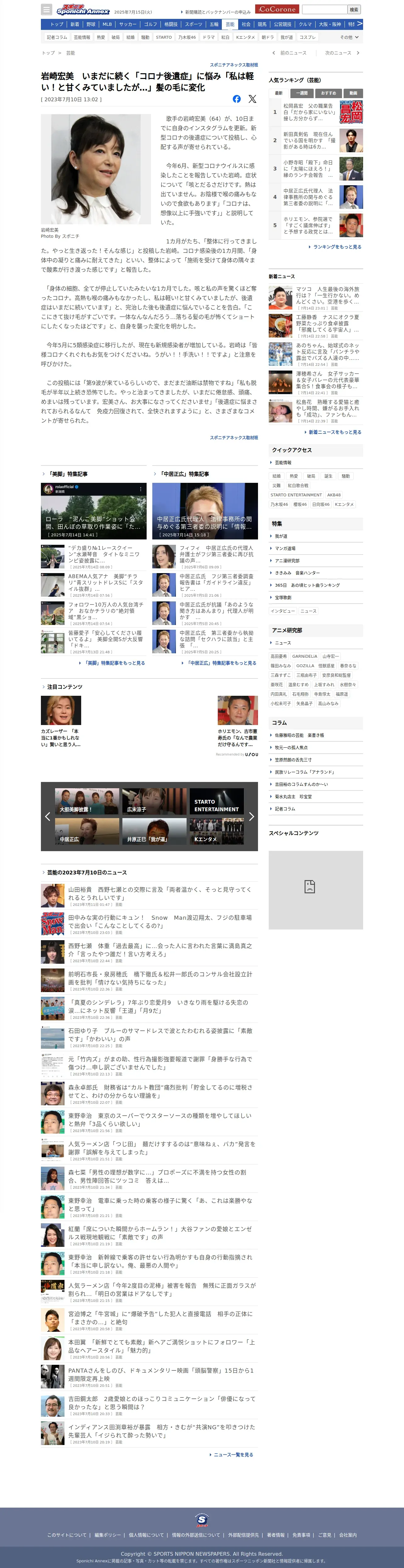
Task: Expand 記者コラム item
Action: point(316,809)
